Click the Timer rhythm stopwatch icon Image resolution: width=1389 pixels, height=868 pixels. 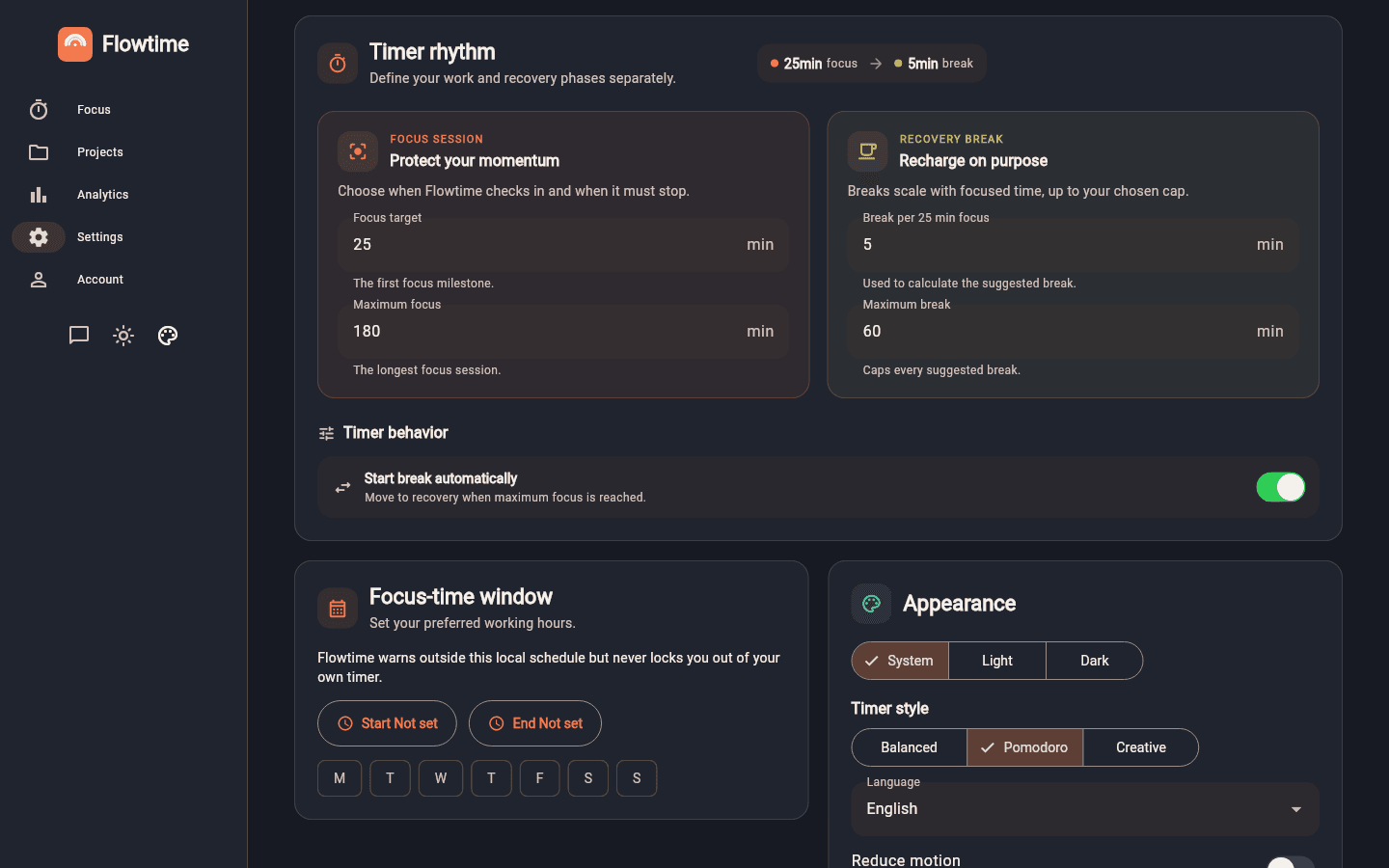pyautogui.click(x=338, y=64)
